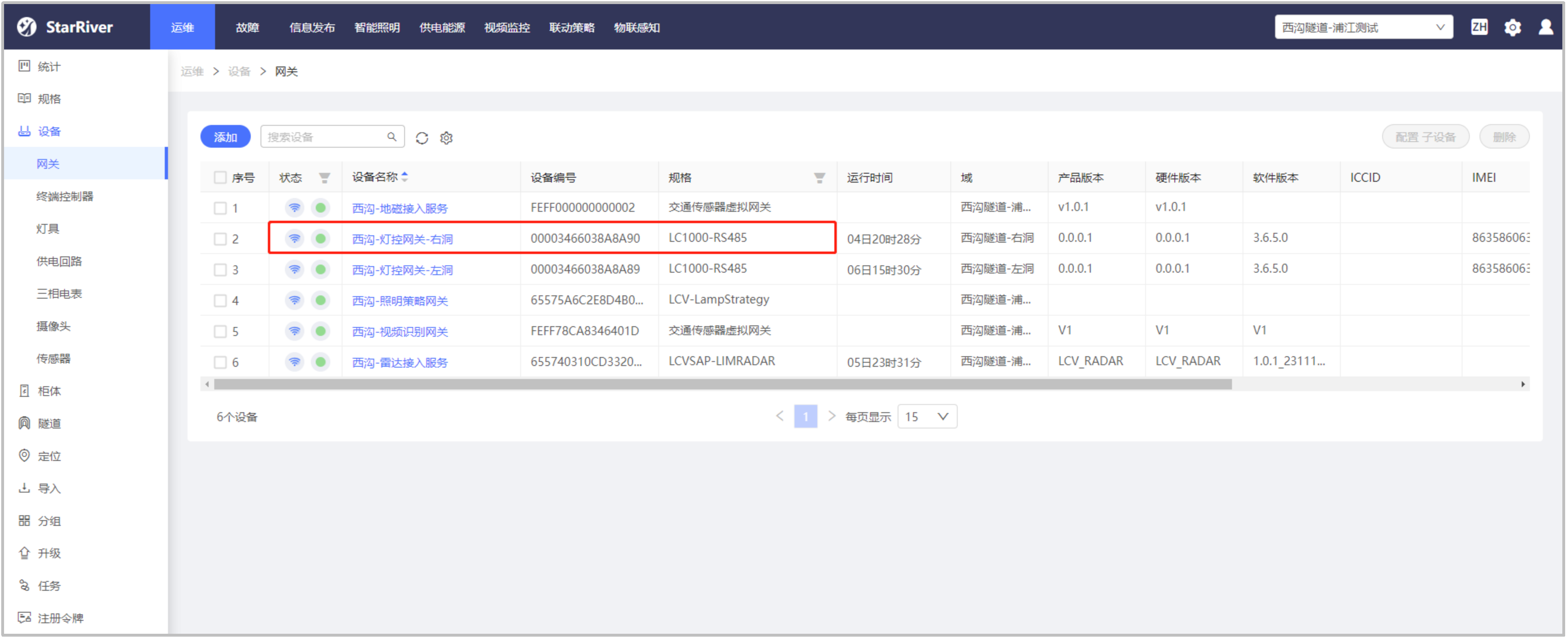This screenshot has height=637, width=1568.
Task: Switch to the 联动策略 top tab
Action: [572, 27]
